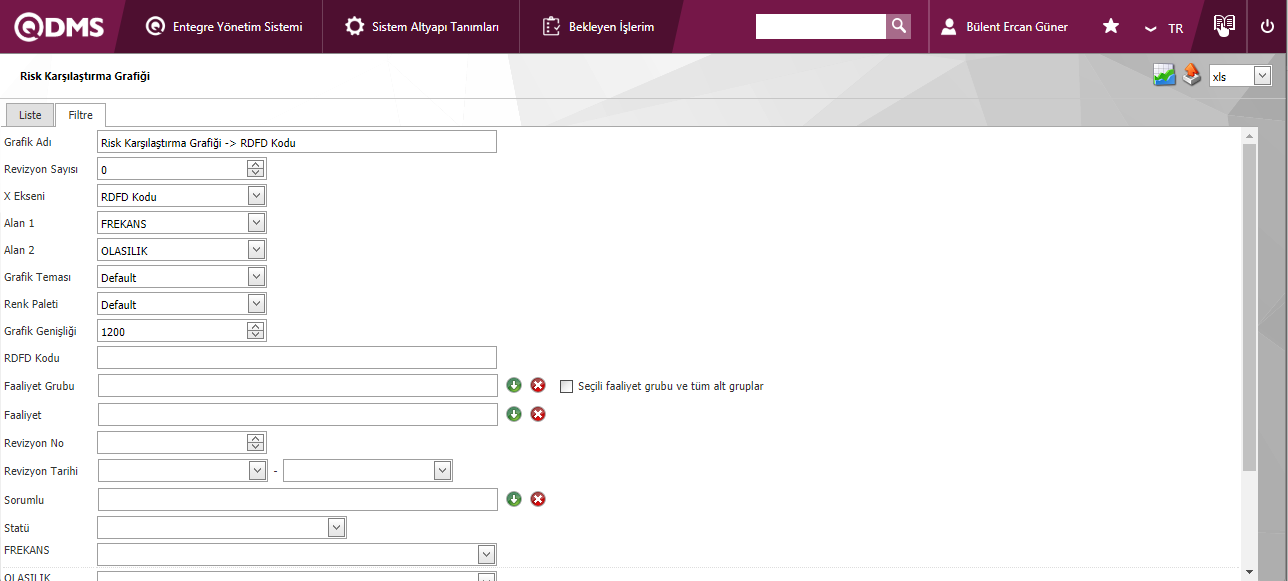Click the Bekleyen İşlerim clipboard icon
The image size is (1288, 581).
coord(551,27)
